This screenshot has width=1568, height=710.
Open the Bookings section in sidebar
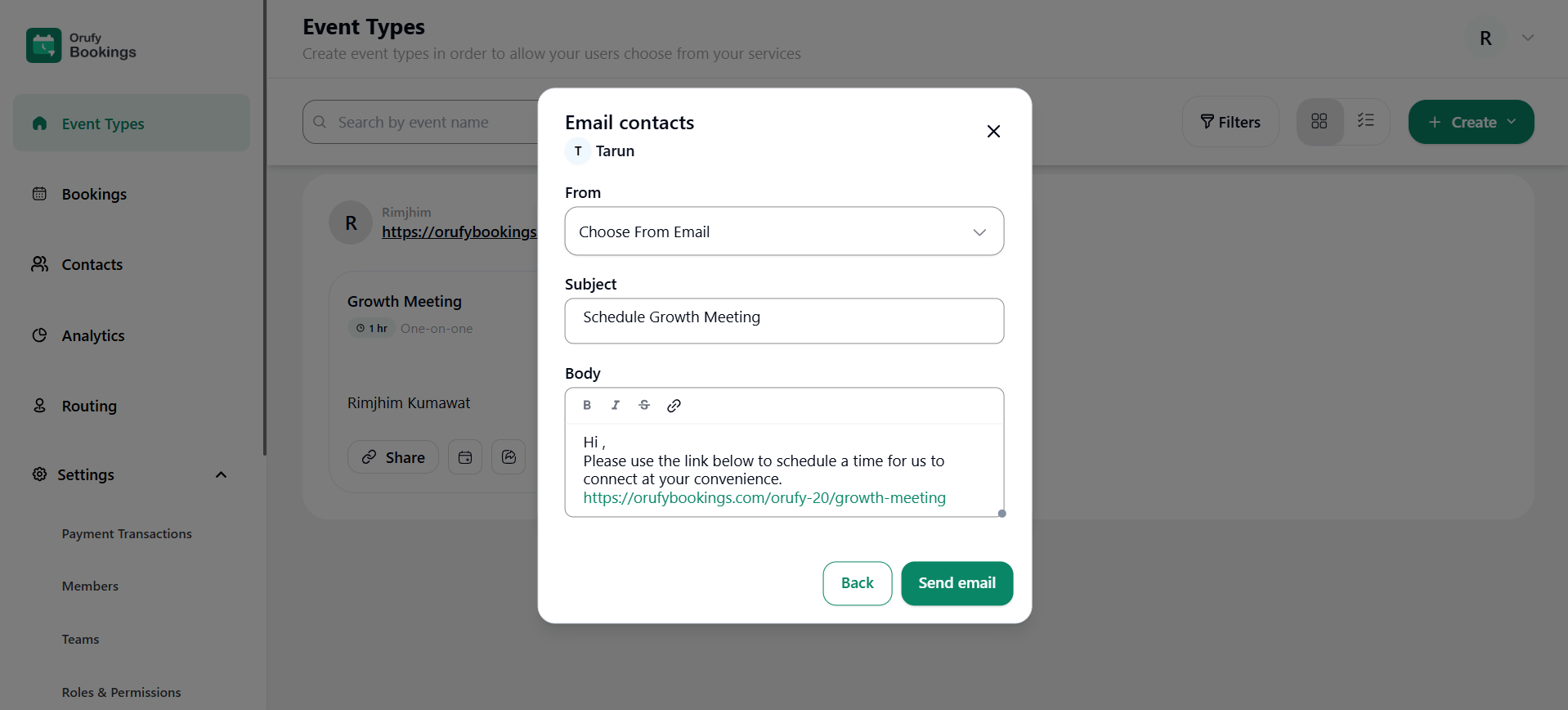pyautogui.click(x=93, y=194)
